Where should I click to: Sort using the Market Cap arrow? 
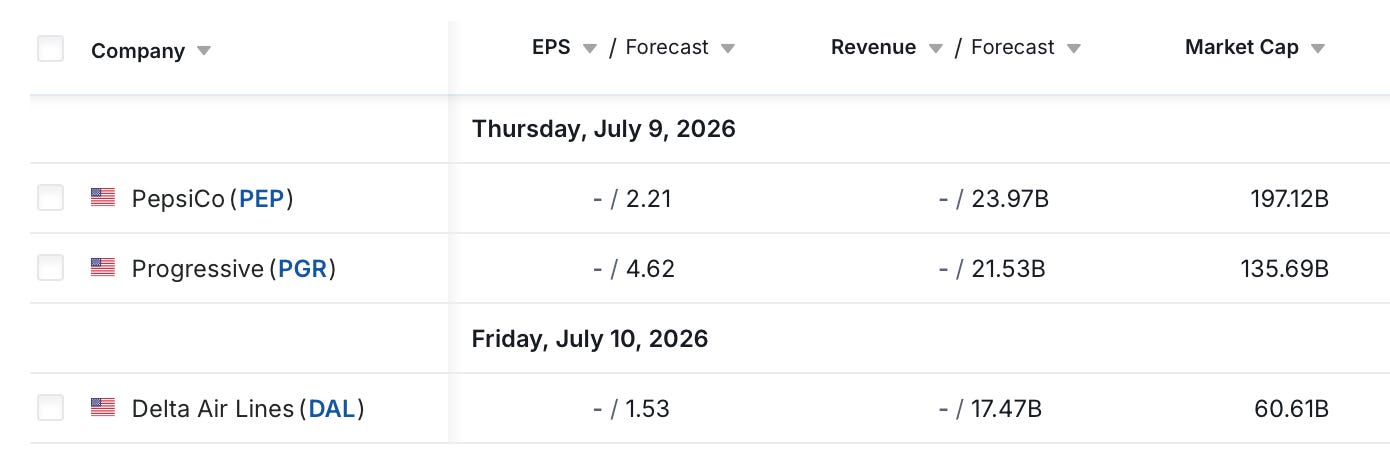click(1318, 48)
